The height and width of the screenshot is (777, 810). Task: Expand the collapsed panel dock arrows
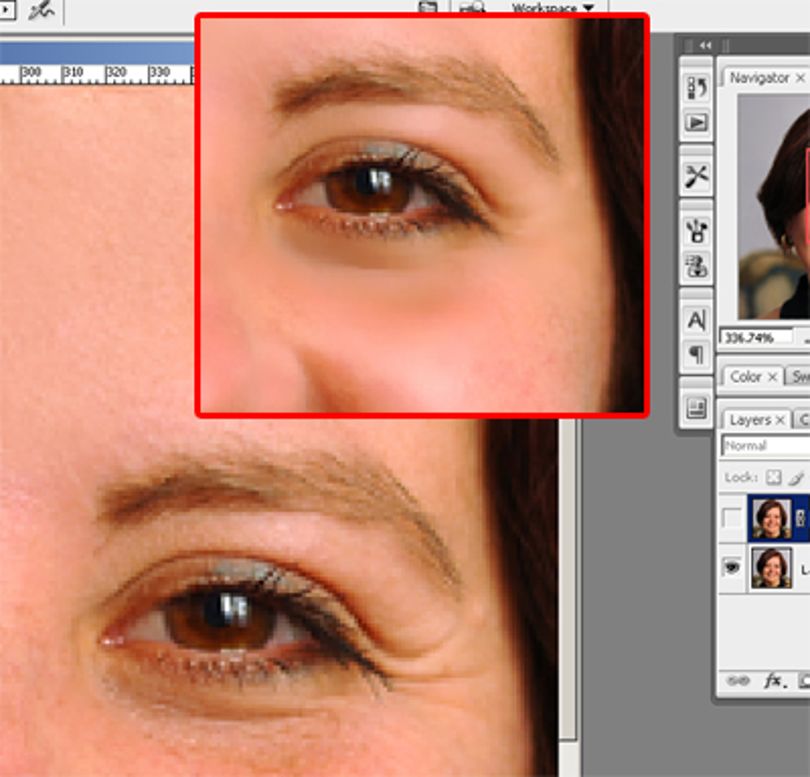(705, 45)
